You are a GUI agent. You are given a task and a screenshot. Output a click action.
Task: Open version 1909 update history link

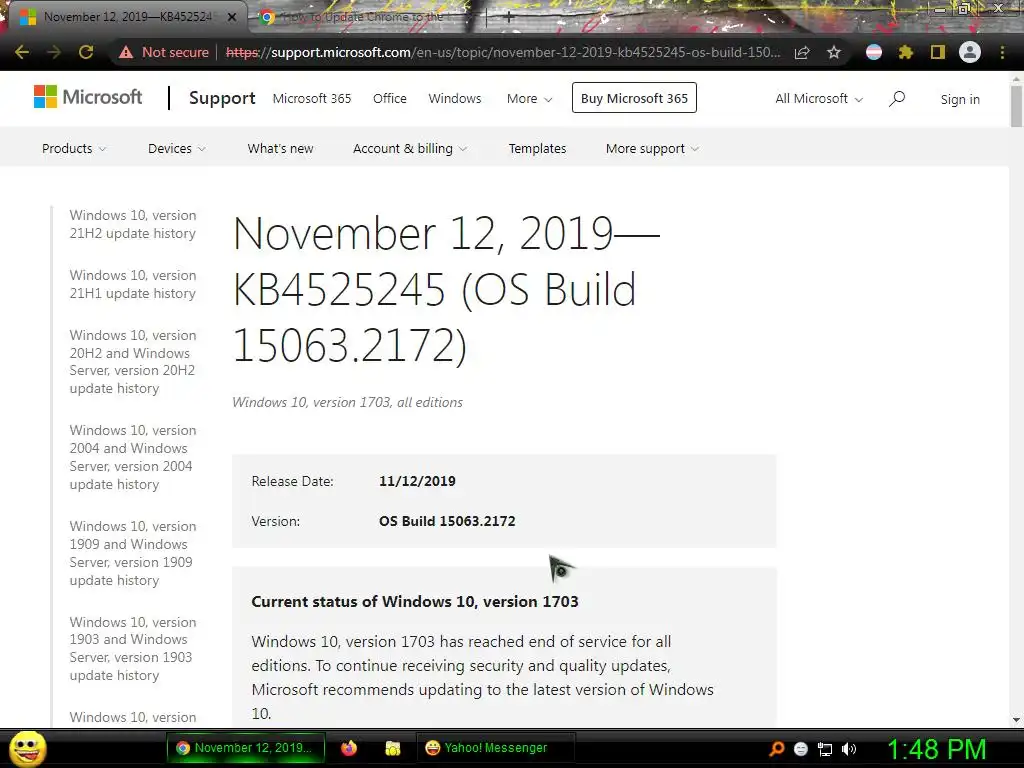tap(133, 553)
